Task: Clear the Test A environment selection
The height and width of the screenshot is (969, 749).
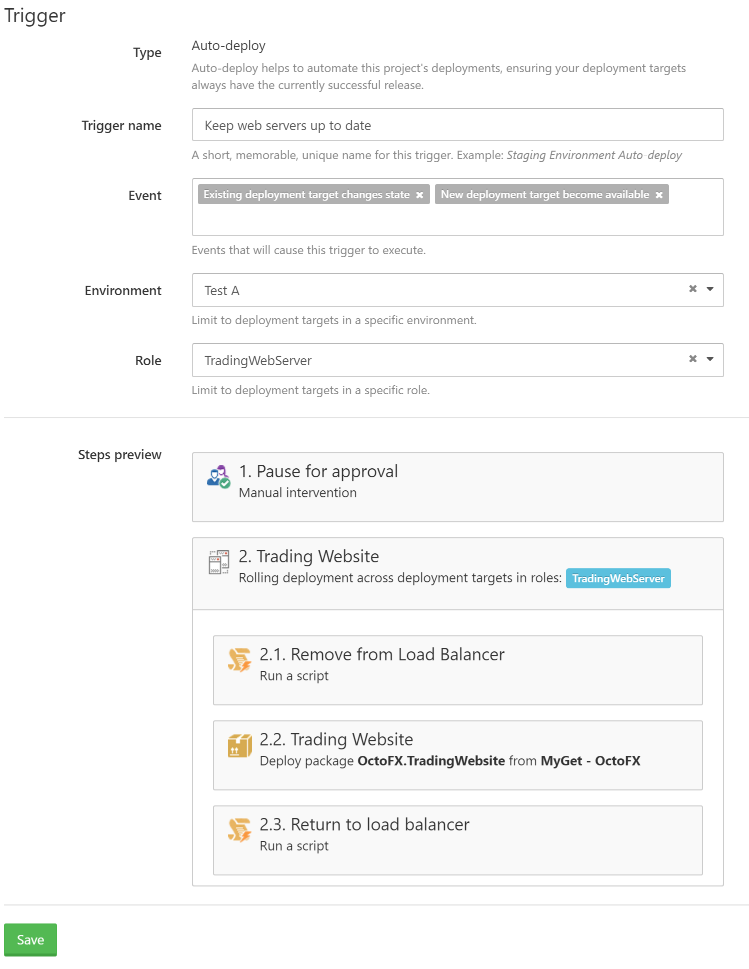Action: point(692,289)
